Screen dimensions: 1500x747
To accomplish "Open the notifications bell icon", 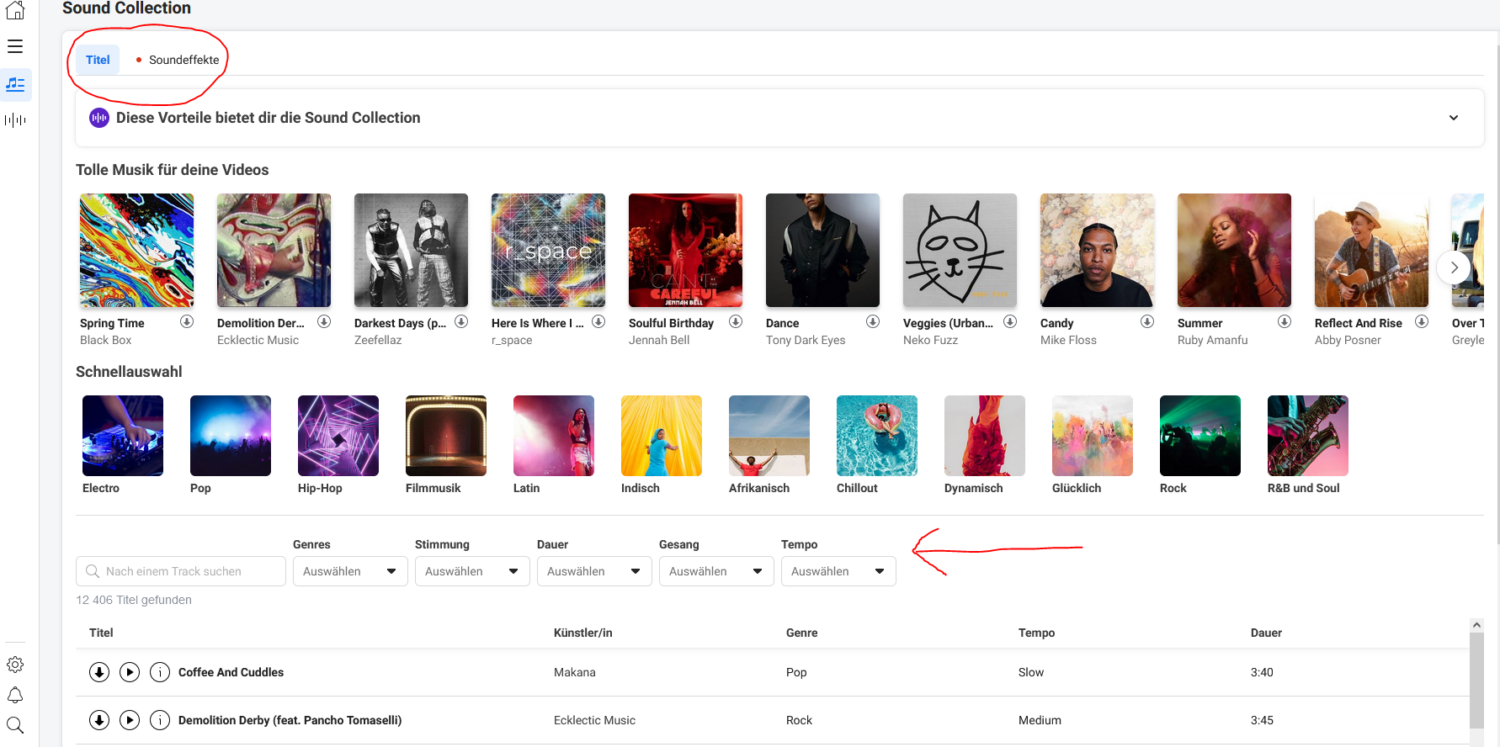I will (15, 695).
